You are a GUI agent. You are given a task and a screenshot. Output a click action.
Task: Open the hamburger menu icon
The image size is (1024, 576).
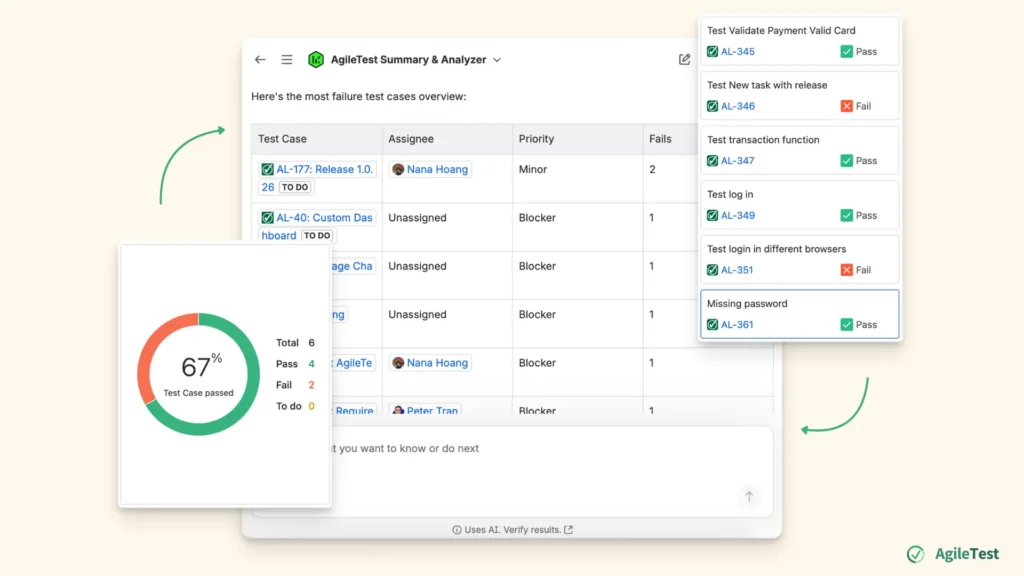tap(287, 59)
